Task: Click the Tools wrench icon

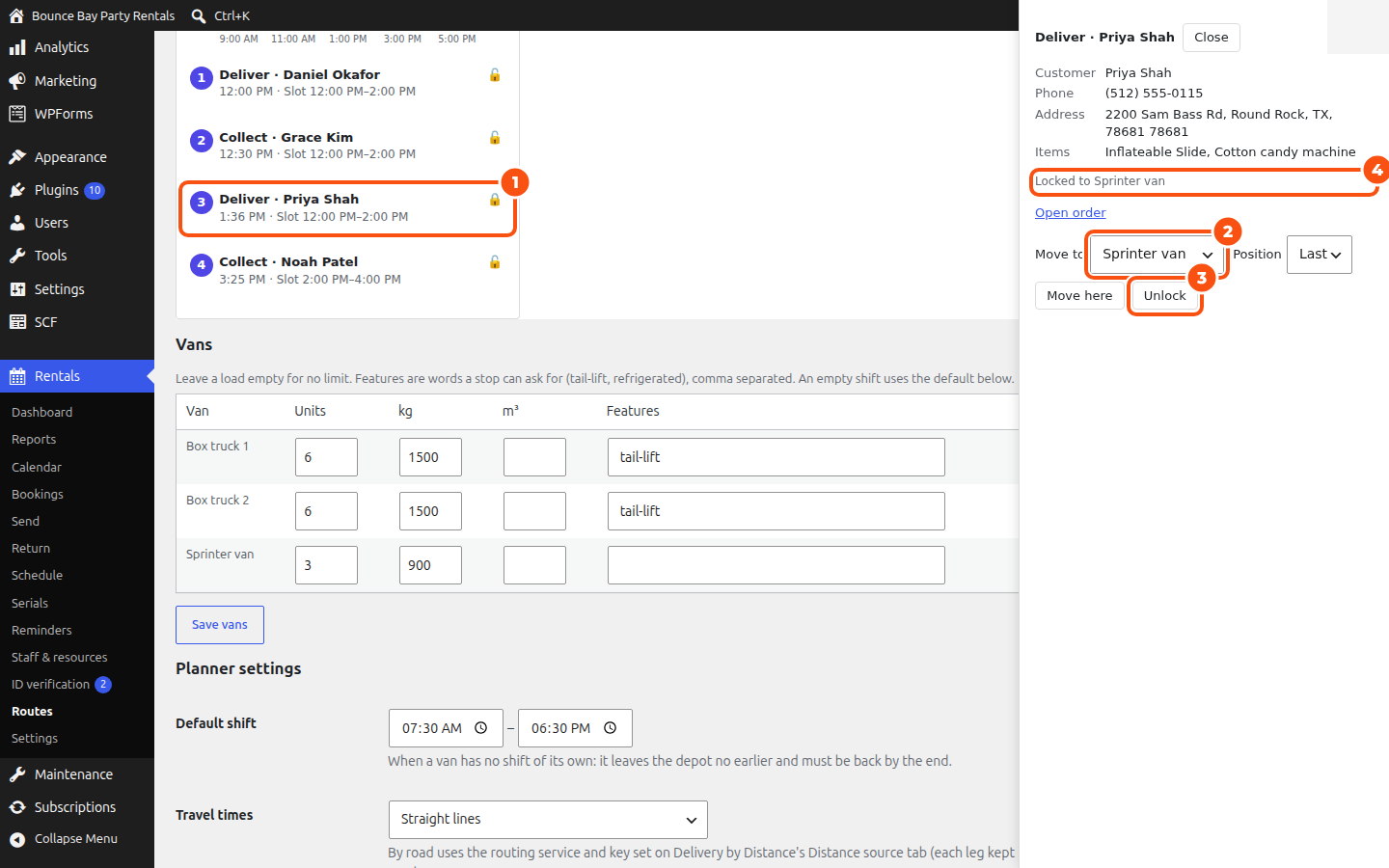Action: [x=17, y=256]
